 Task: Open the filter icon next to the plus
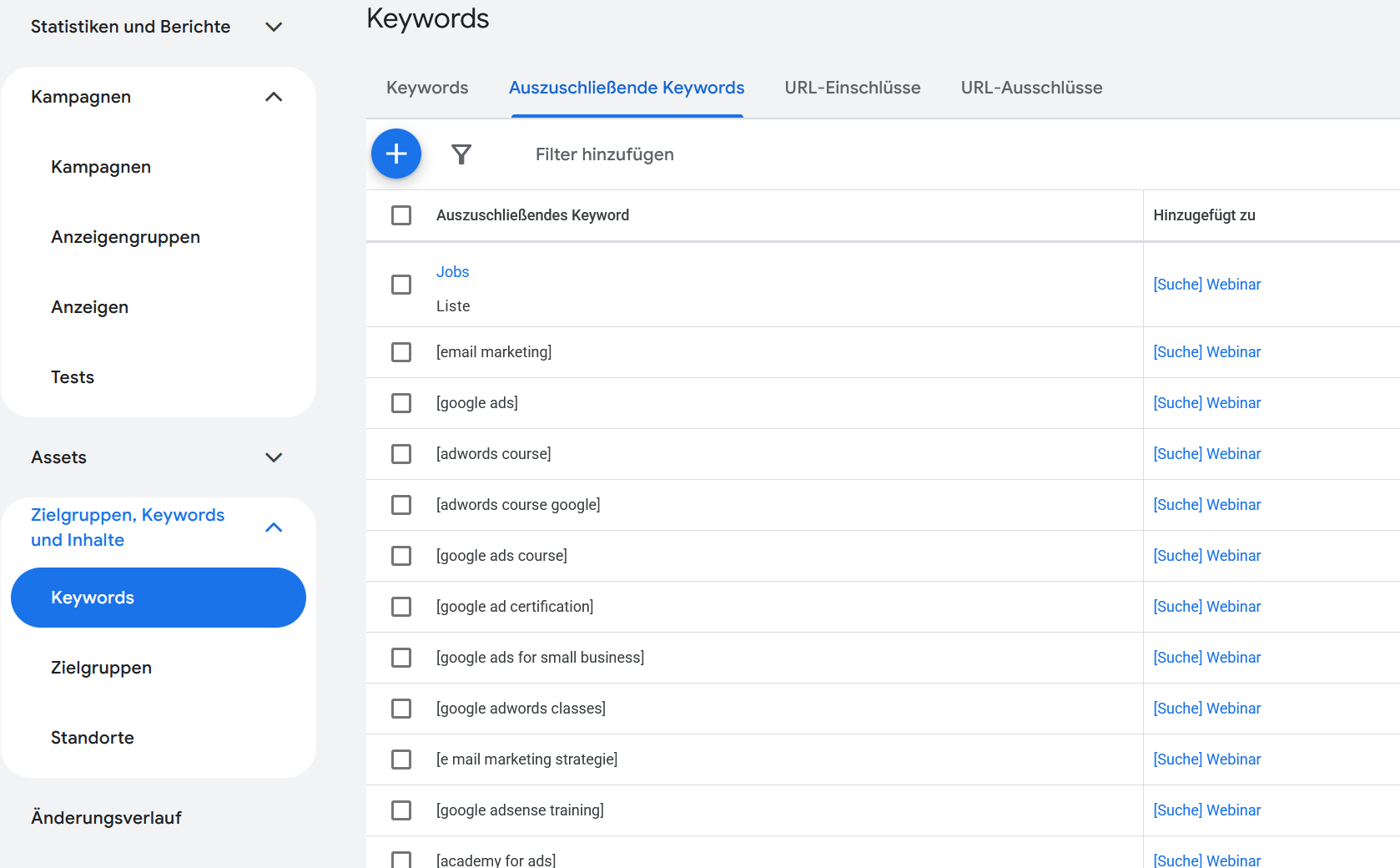(461, 154)
